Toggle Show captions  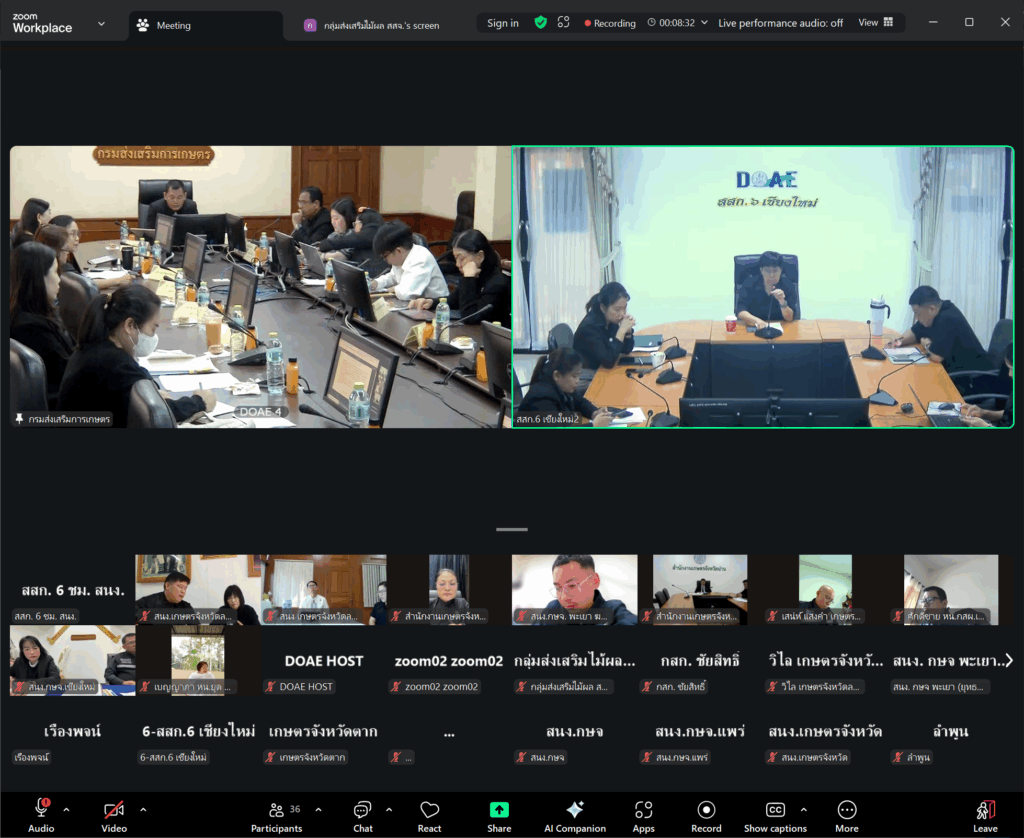click(x=775, y=814)
